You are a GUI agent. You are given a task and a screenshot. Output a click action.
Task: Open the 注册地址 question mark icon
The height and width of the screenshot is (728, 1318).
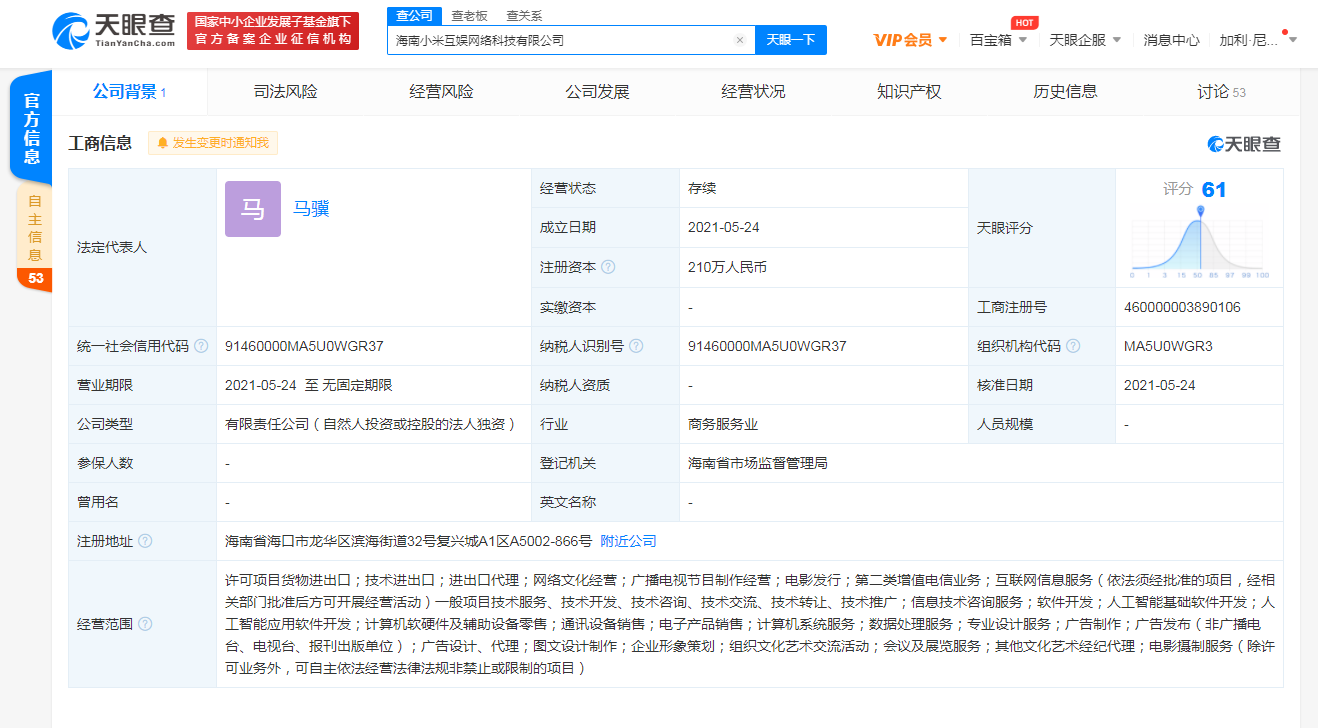(x=145, y=541)
